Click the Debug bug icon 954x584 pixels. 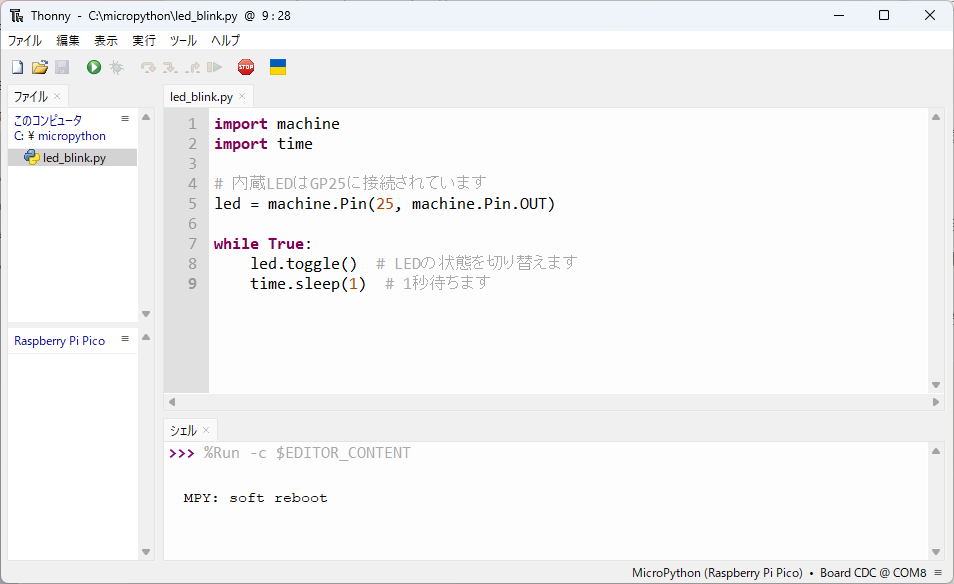[116, 67]
